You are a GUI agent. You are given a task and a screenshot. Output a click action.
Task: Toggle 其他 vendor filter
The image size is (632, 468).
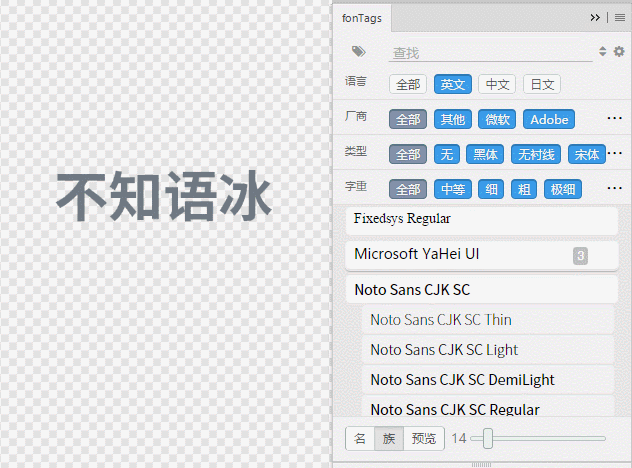coord(453,119)
